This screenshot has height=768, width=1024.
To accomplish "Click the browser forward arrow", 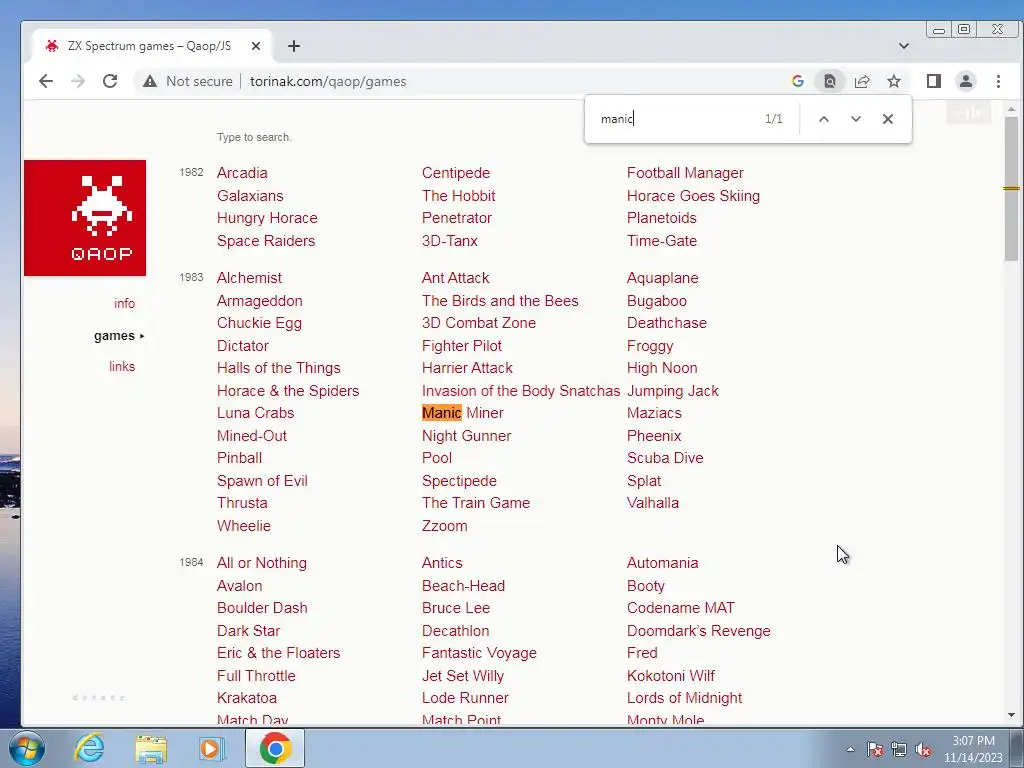I will click(x=78, y=81).
